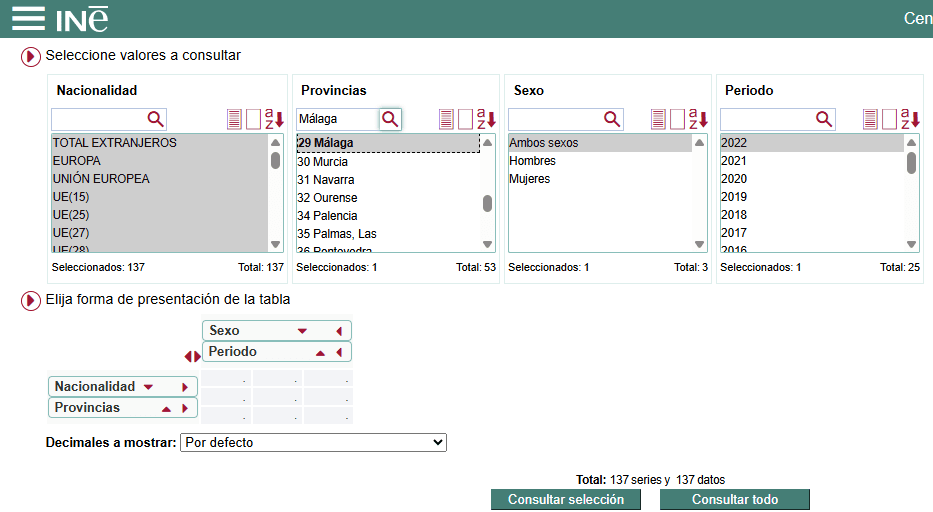Image resolution: width=933 pixels, height=512 pixels.
Task: Select 30 Murcia in Provincias list
Action: [x=323, y=162]
